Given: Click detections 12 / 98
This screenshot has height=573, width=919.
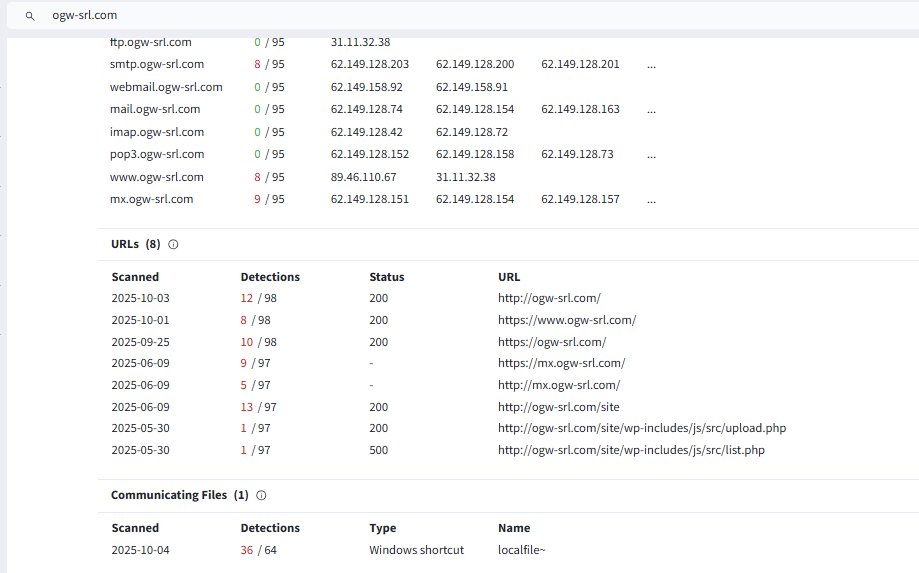Looking at the screenshot, I should (x=258, y=298).
